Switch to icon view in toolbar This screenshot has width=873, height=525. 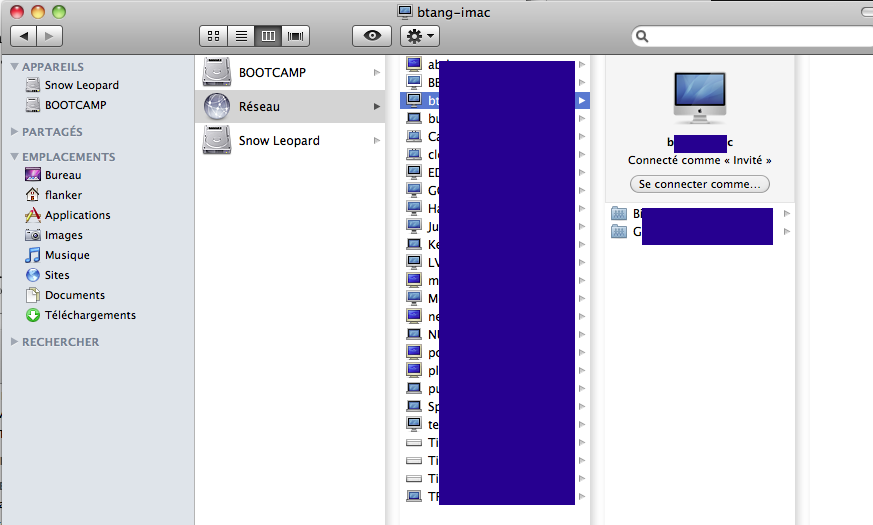point(213,36)
